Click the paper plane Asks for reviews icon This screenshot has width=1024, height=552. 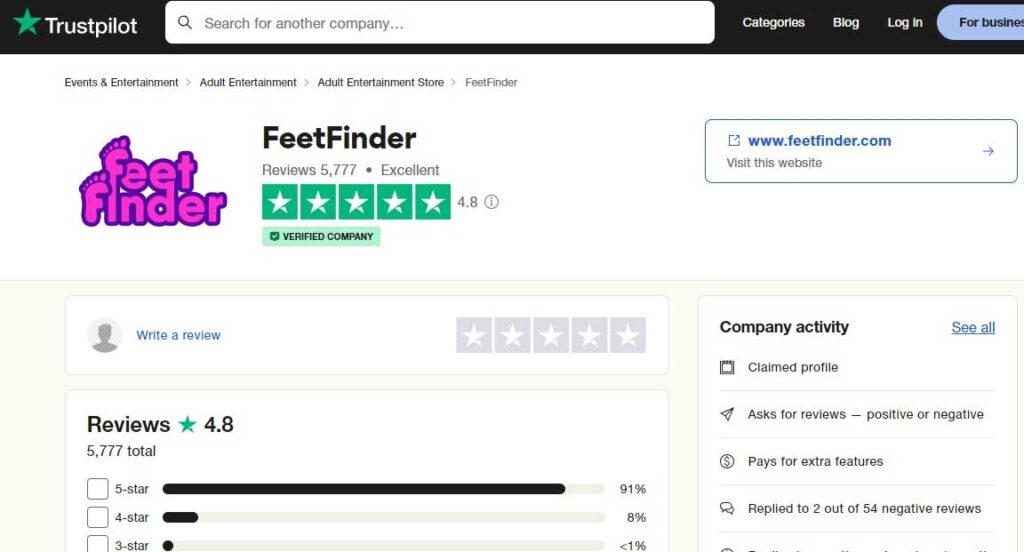click(x=727, y=414)
